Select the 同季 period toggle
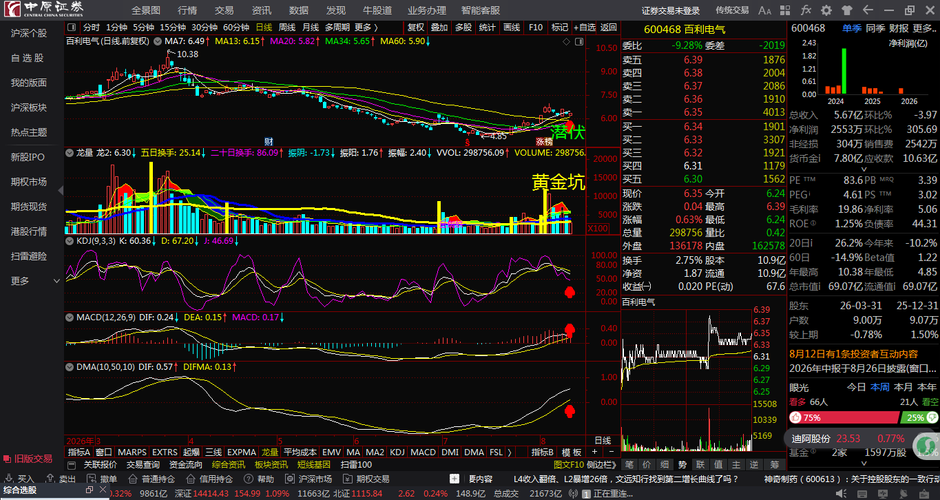The height and width of the screenshot is (500, 940). click(x=875, y=28)
